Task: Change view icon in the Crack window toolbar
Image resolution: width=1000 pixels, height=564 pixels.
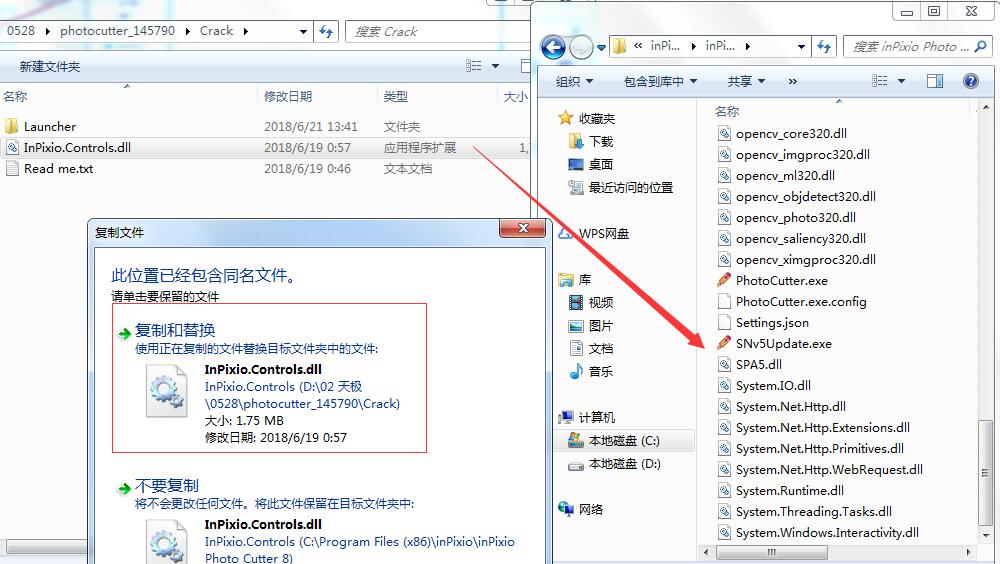Action: click(473, 66)
